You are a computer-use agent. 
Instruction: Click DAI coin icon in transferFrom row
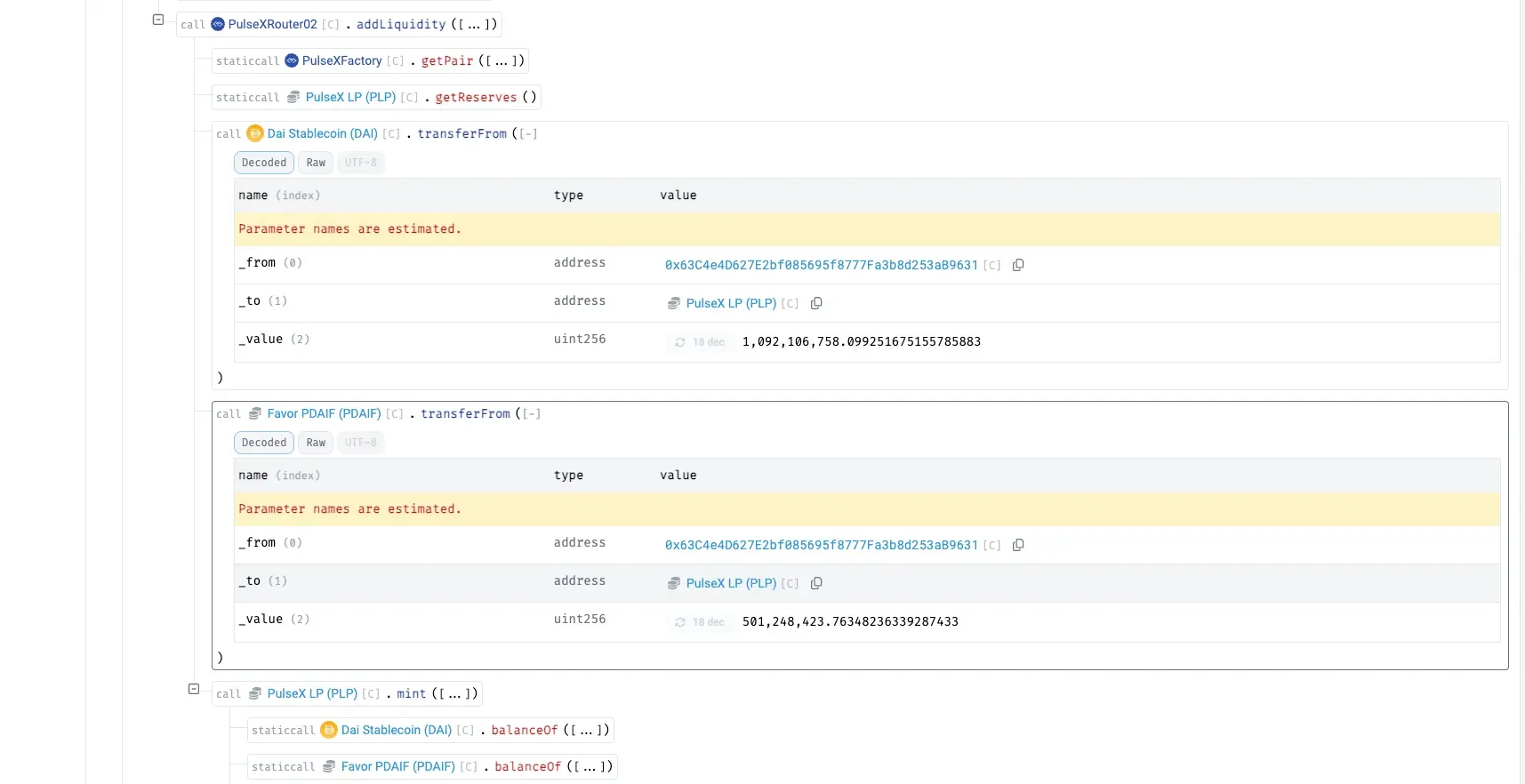[x=255, y=134]
